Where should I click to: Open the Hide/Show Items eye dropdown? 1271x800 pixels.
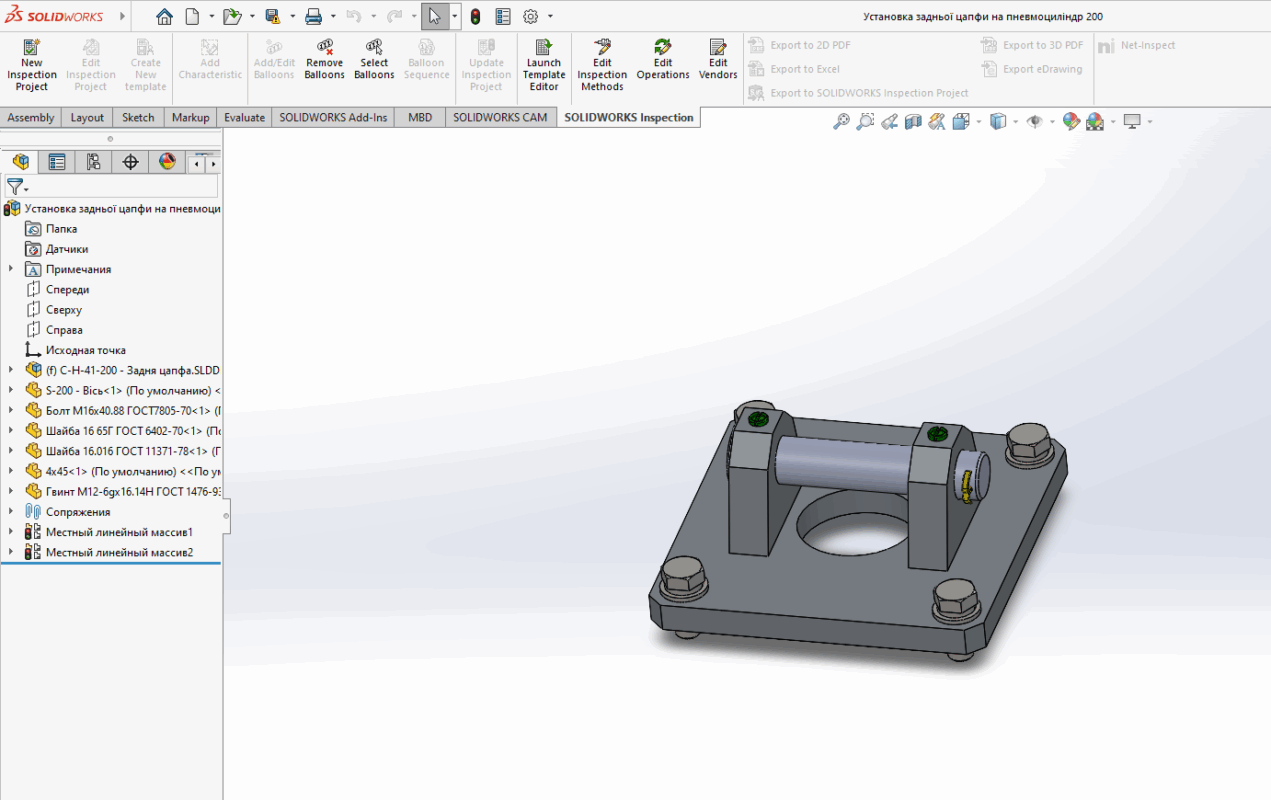1052,122
